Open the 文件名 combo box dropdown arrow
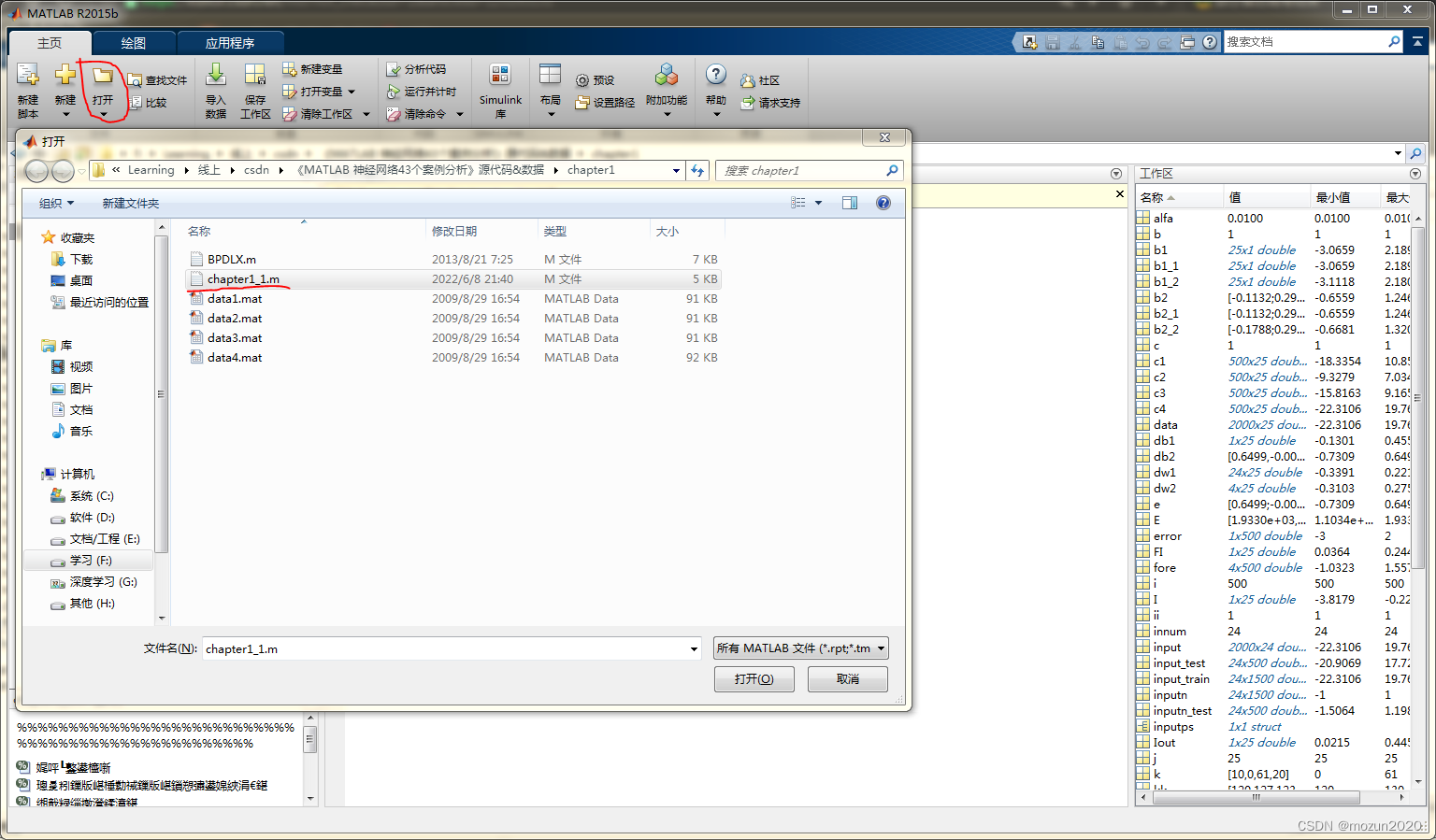 [694, 648]
